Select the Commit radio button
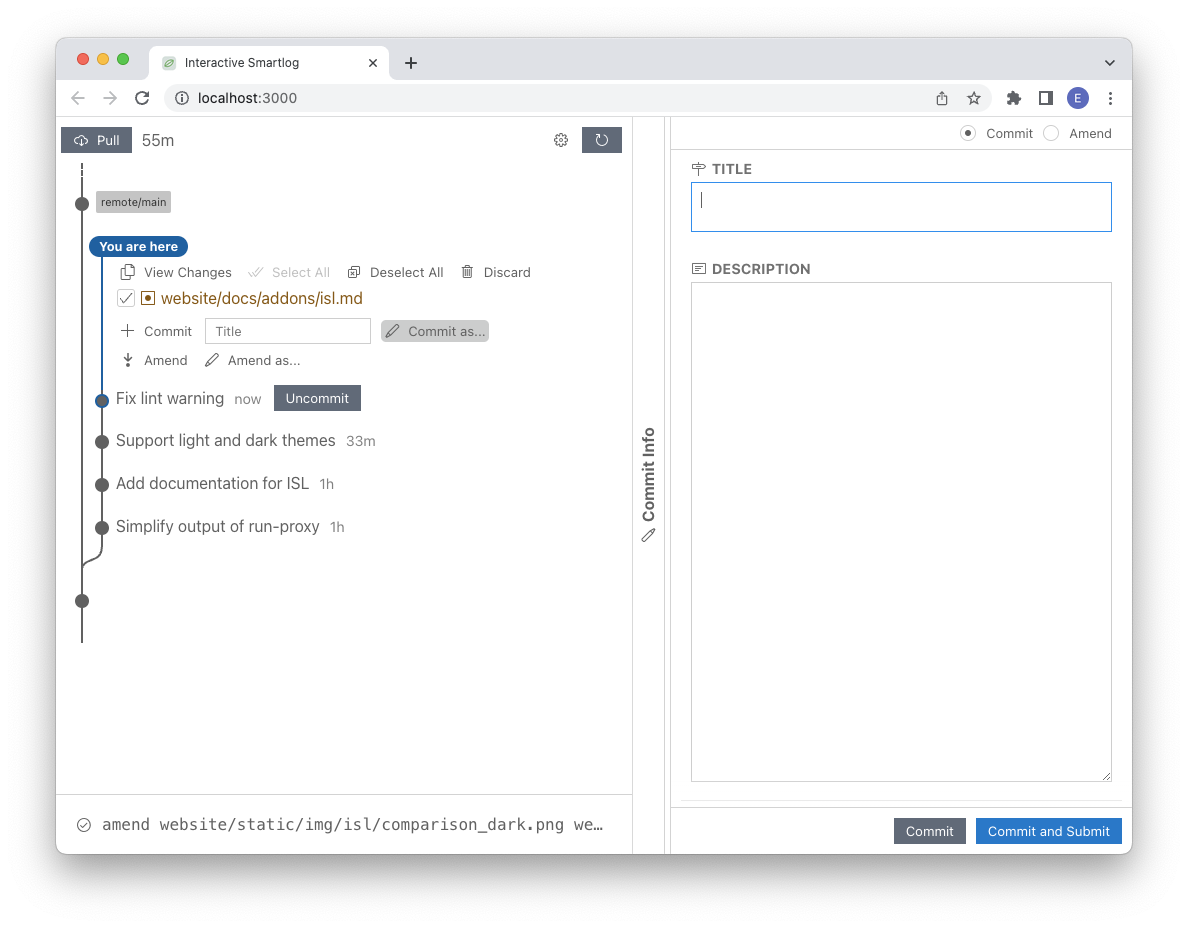Screen dimensions: 1188x928 pyautogui.click(x=967, y=132)
